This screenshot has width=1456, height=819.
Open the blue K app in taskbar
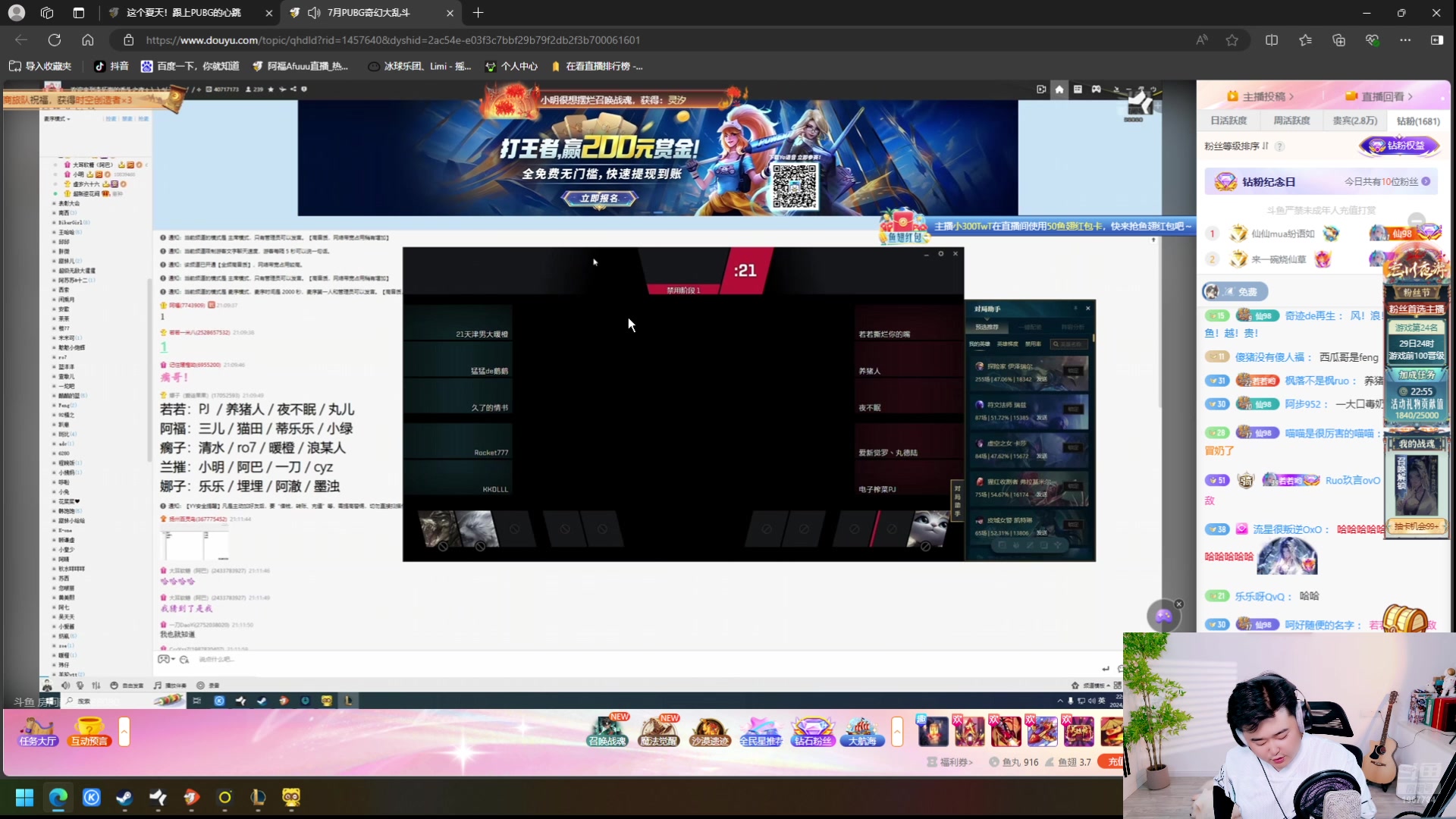pyautogui.click(x=92, y=797)
